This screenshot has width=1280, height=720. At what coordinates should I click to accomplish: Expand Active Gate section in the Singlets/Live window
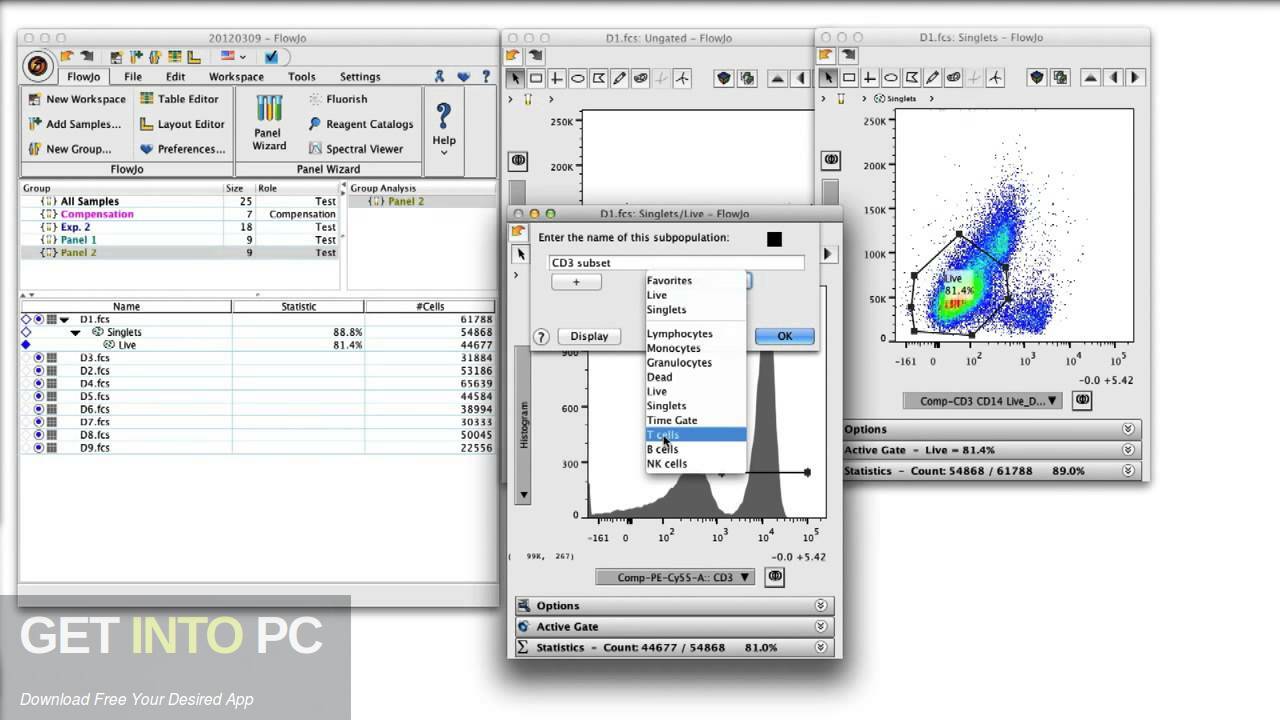(820, 627)
